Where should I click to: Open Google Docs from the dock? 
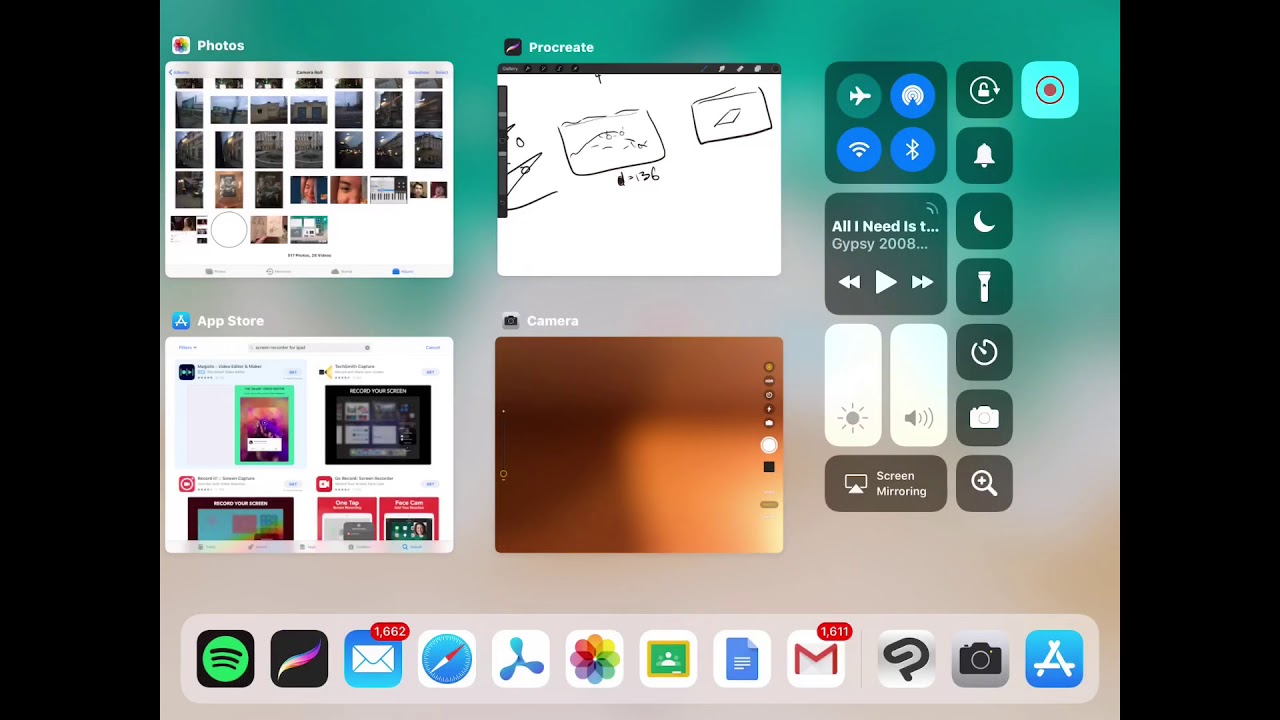click(x=742, y=659)
